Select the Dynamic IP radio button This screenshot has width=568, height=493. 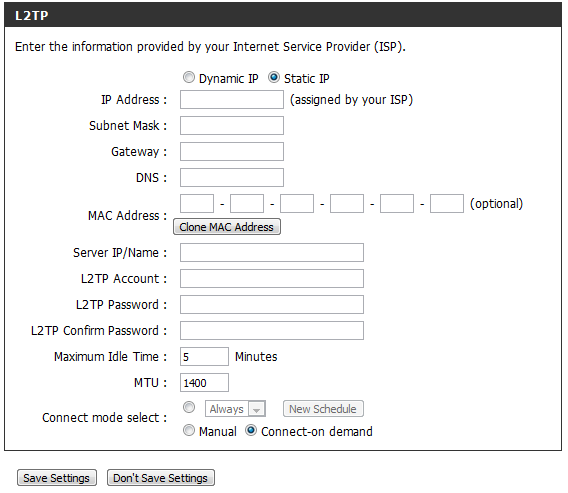(x=188, y=78)
